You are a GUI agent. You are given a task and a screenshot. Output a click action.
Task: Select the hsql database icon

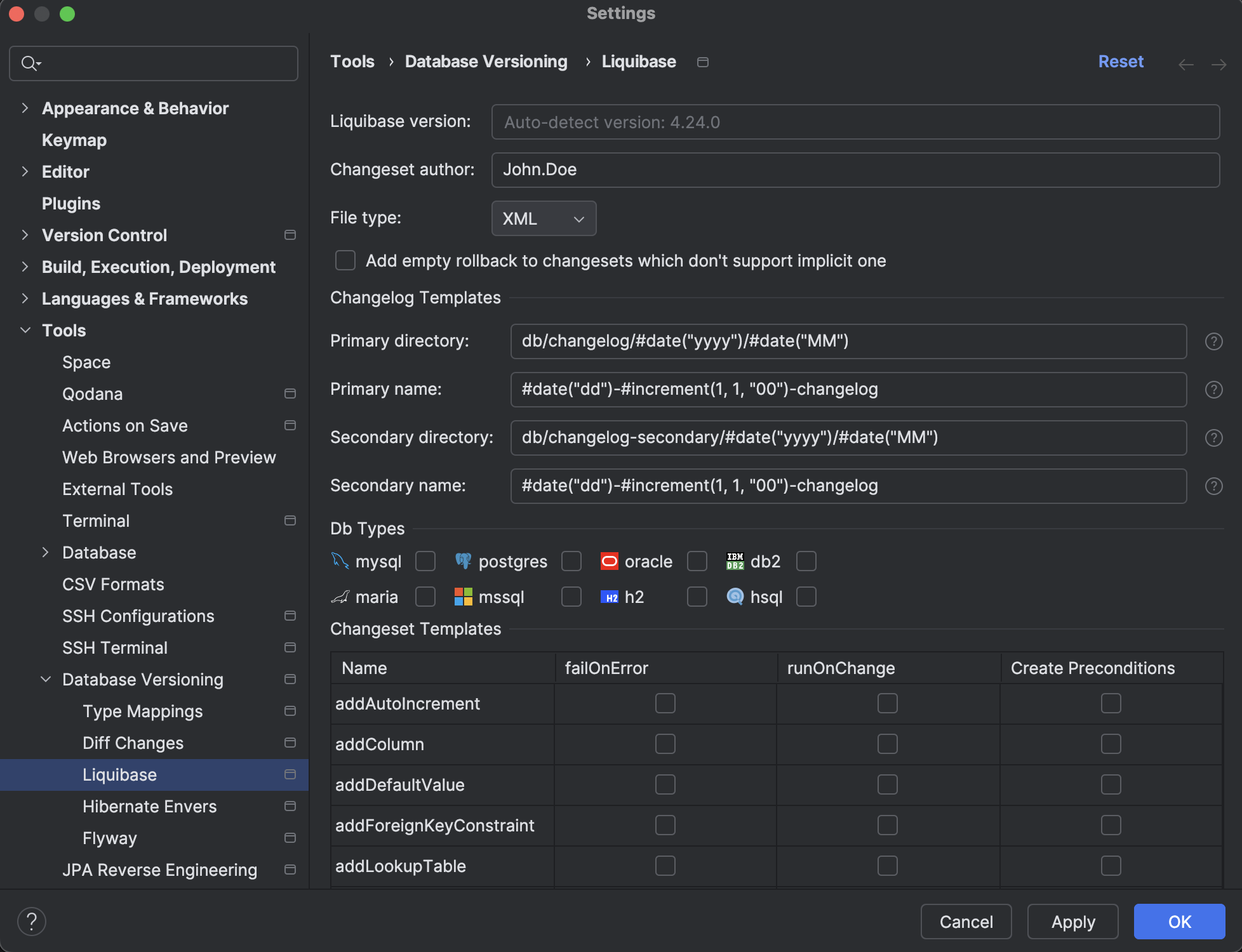point(734,597)
